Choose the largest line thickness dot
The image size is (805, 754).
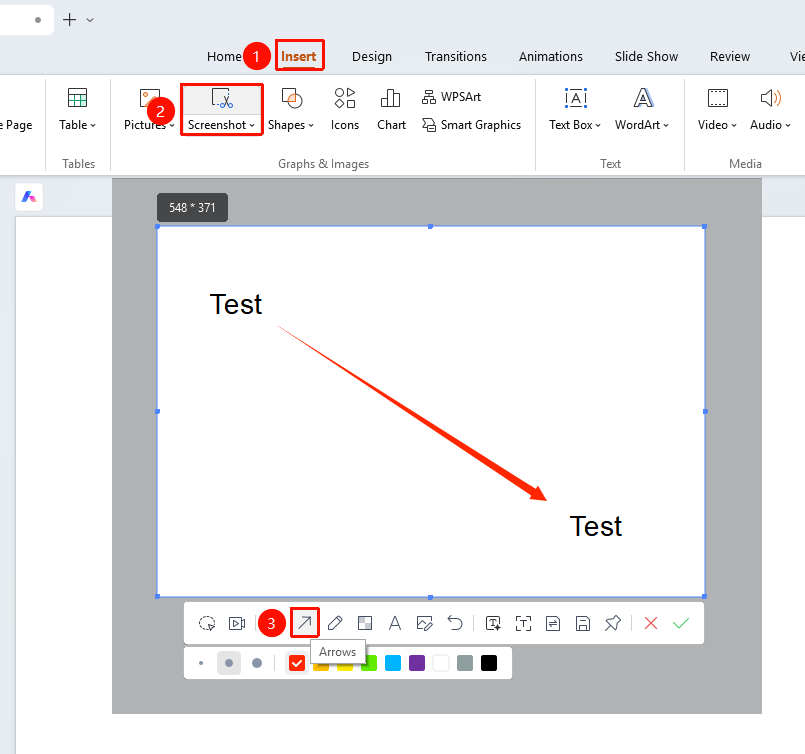point(257,663)
